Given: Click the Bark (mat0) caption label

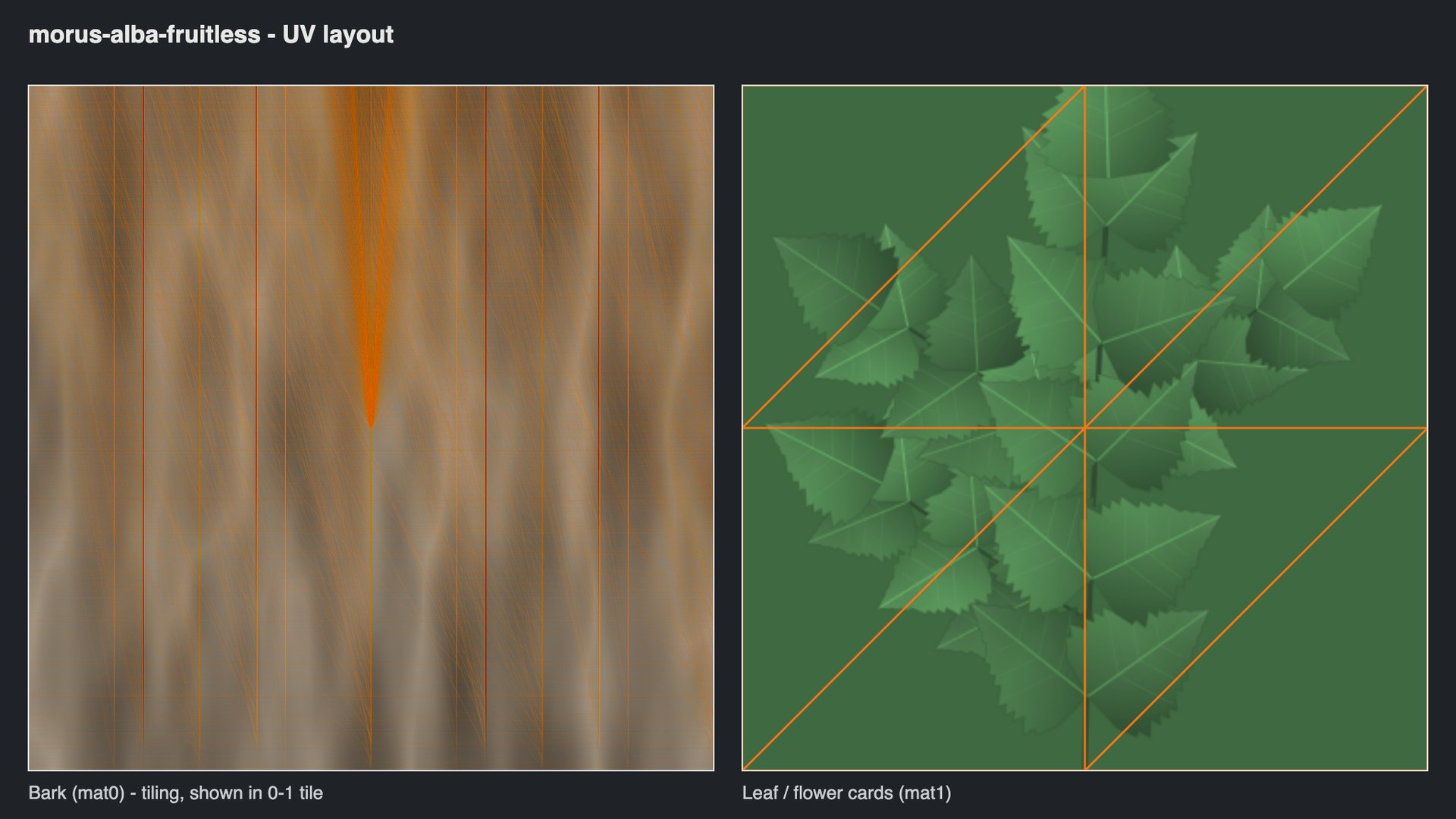Looking at the screenshot, I should tap(176, 793).
